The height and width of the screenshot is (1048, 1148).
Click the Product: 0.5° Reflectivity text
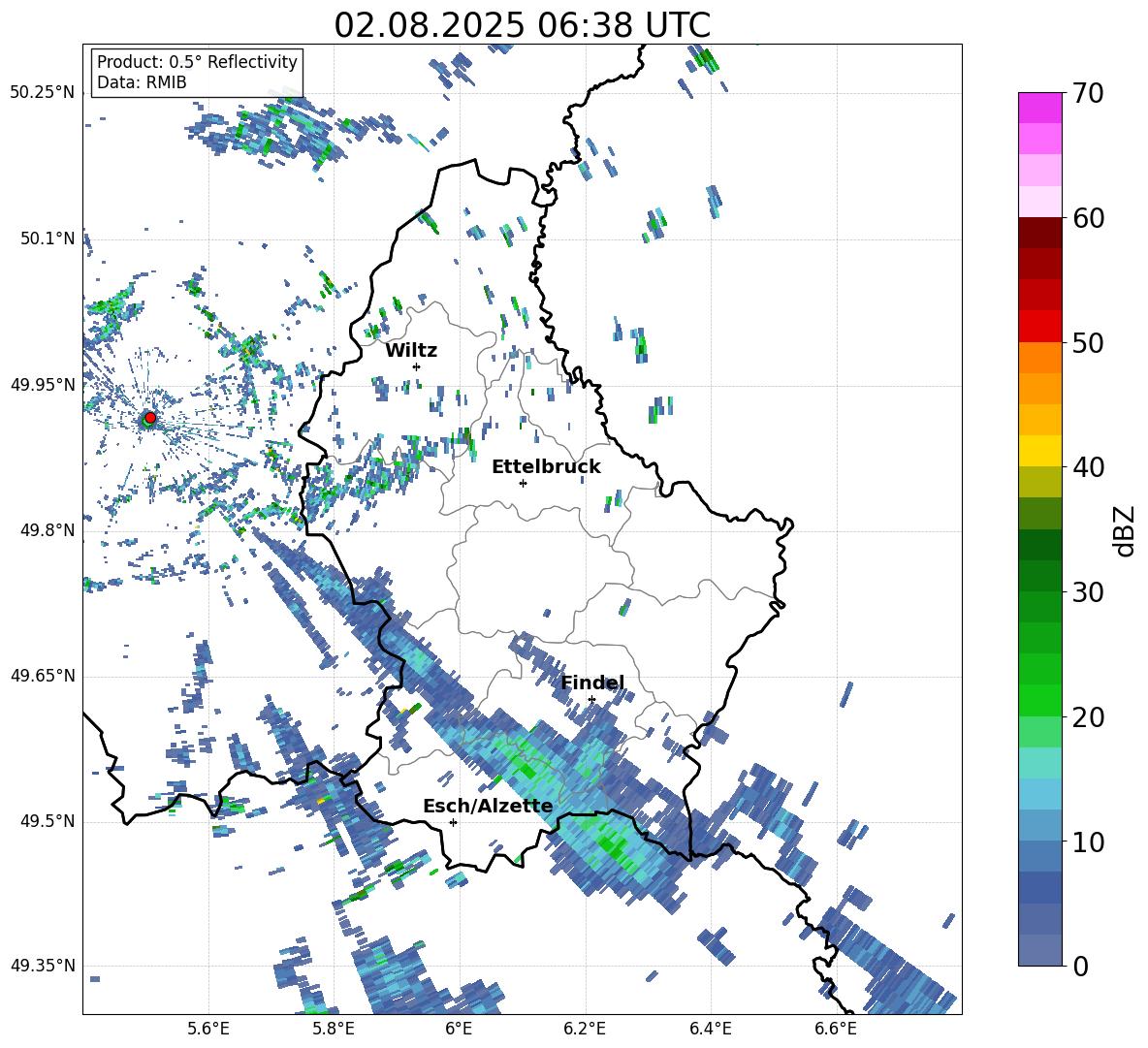point(197,62)
